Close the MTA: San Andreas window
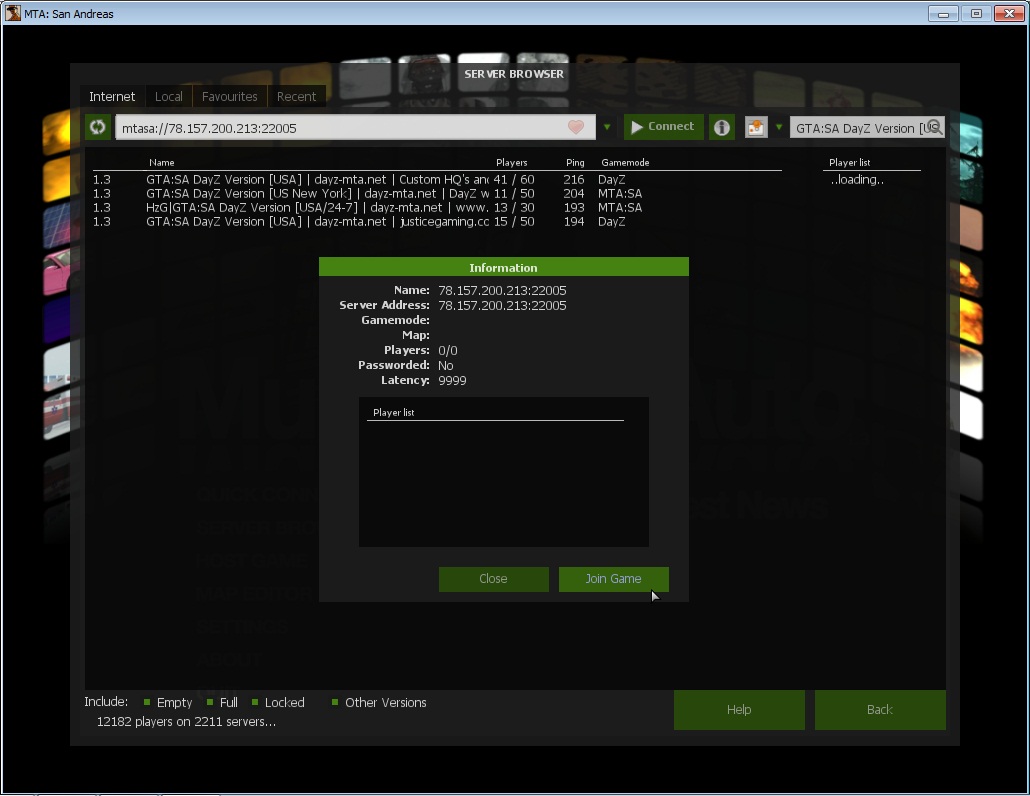Viewport: 1030px width, 796px height. click(x=1009, y=13)
